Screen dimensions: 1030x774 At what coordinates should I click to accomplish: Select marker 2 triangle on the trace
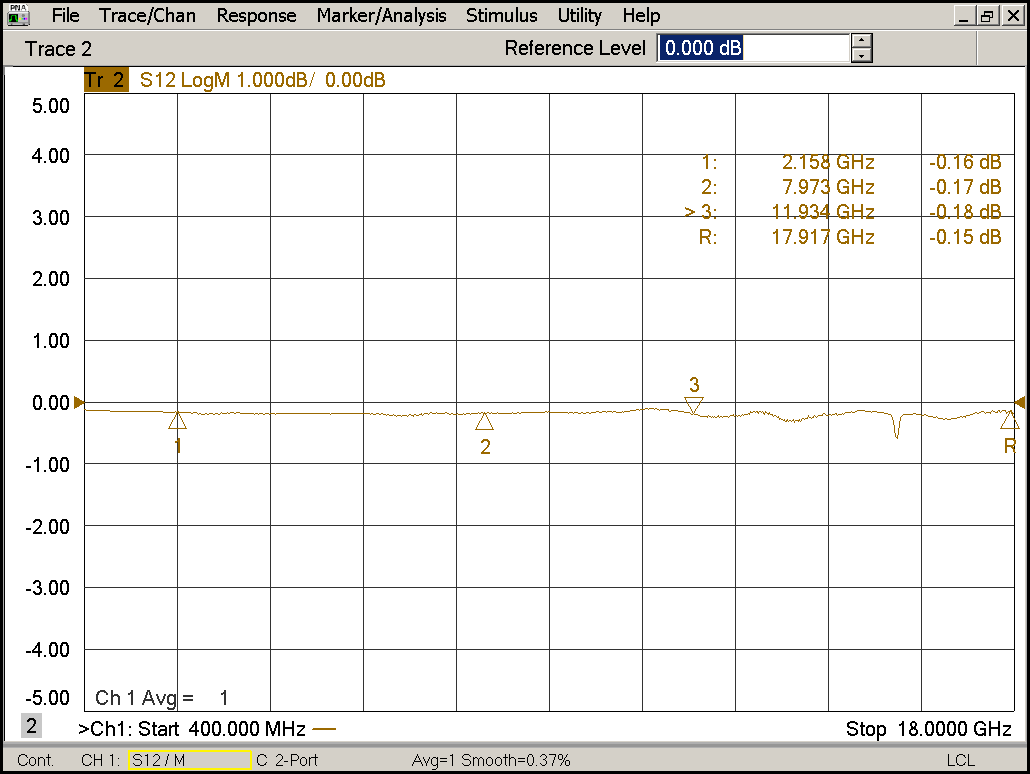(x=484, y=421)
